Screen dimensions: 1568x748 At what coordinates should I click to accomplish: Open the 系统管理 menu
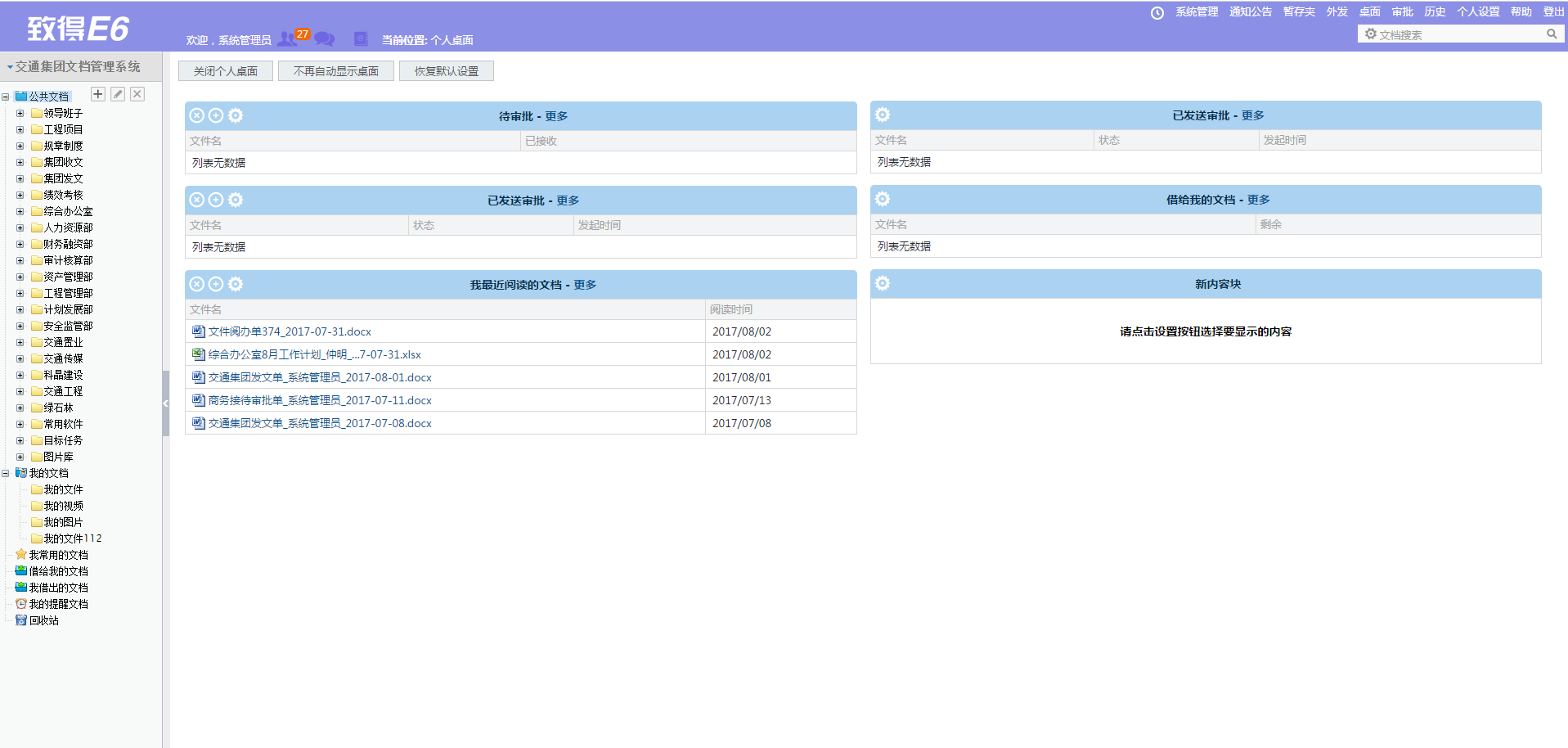point(1197,11)
